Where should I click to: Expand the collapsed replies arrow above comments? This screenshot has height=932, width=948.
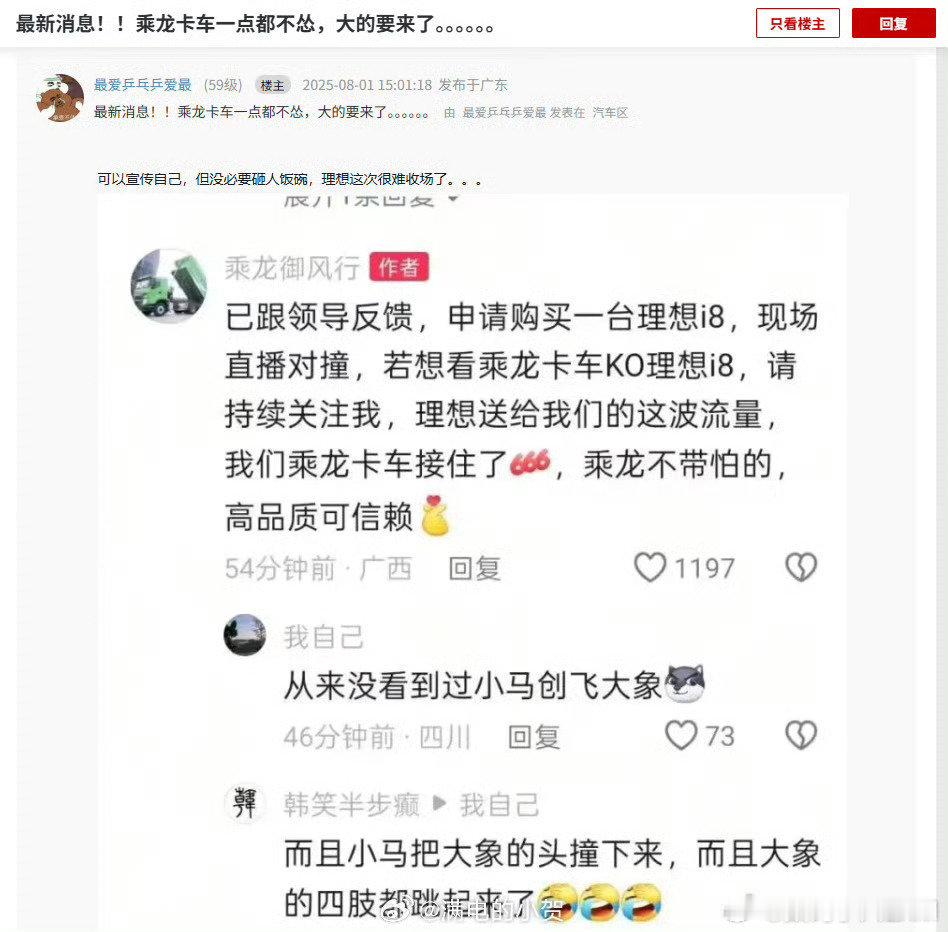[453, 199]
